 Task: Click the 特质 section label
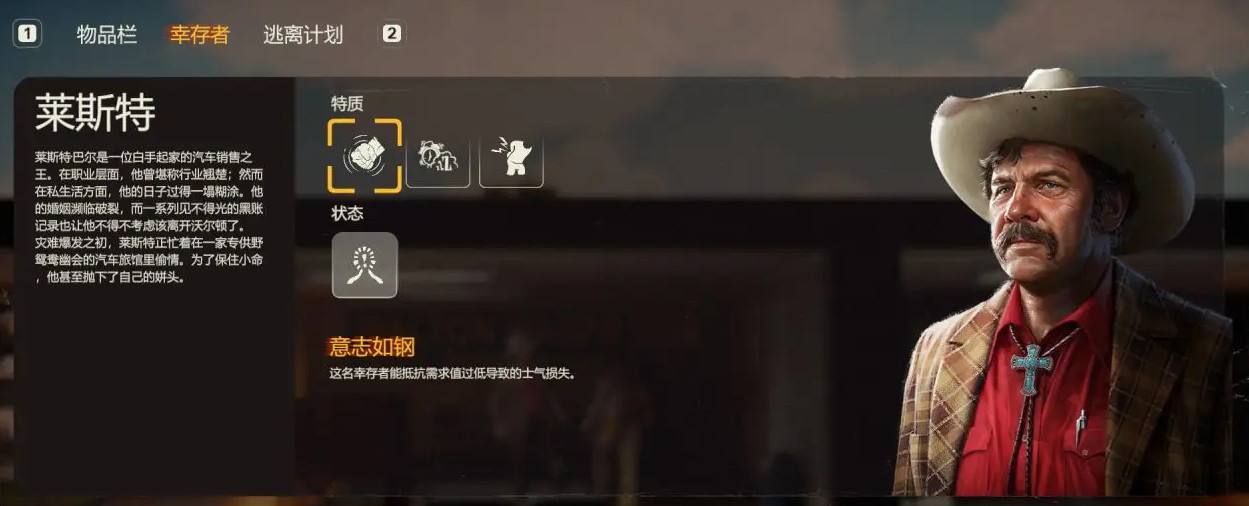[x=347, y=103]
